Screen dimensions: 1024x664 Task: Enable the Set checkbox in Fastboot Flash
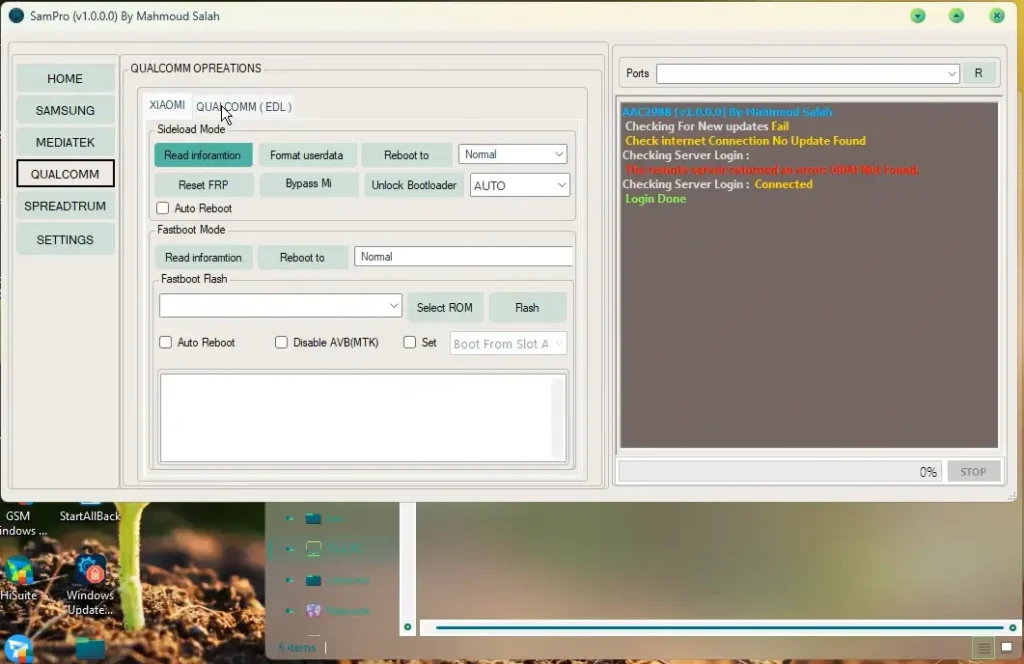[409, 342]
